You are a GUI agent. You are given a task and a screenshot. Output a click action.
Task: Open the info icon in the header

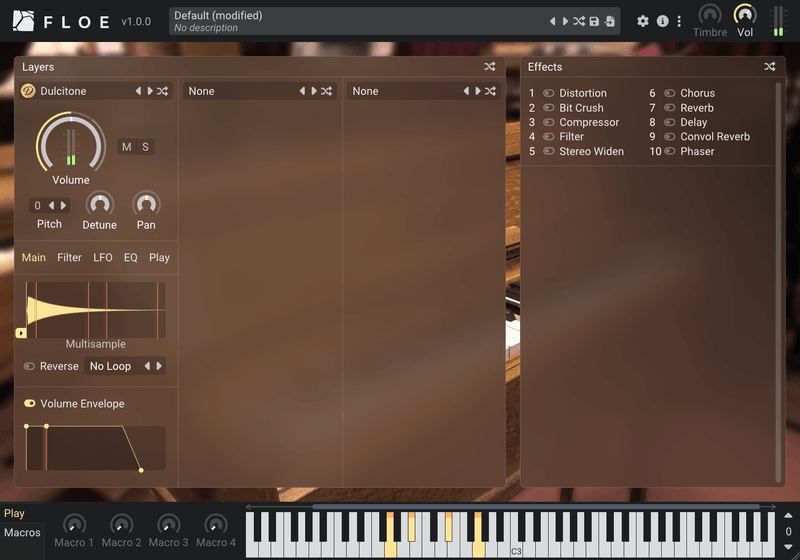pyautogui.click(x=662, y=21)
